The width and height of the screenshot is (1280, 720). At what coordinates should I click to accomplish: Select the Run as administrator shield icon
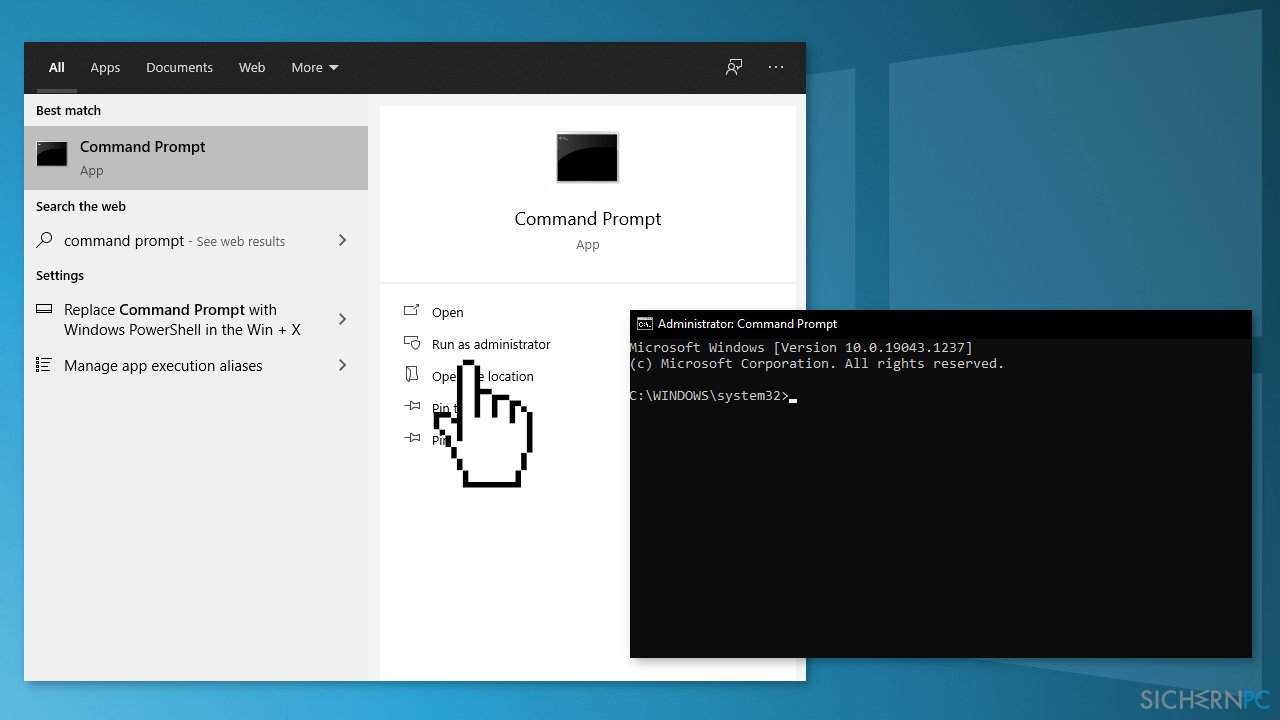(x=411, y=343)
